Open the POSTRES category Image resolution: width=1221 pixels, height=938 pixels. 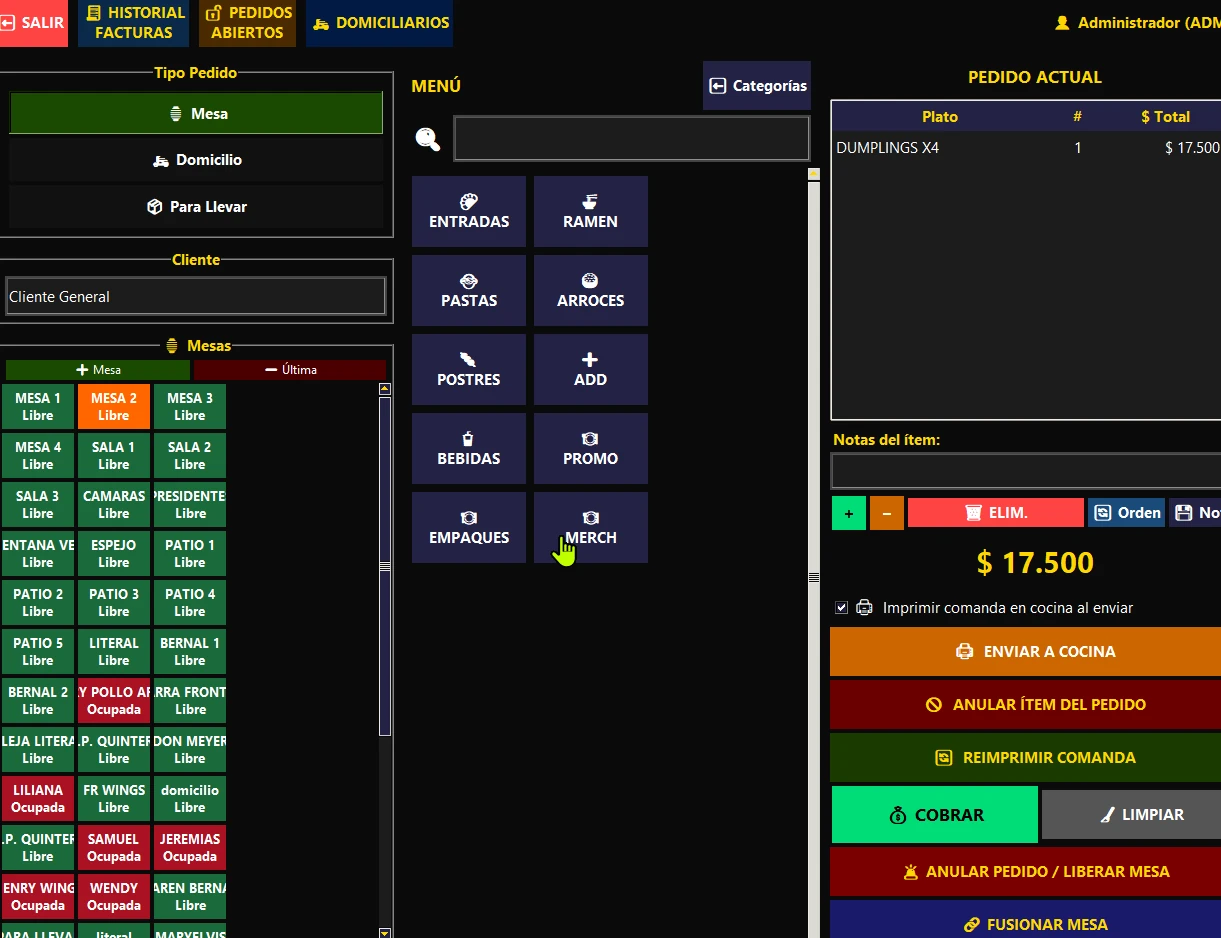469,370
